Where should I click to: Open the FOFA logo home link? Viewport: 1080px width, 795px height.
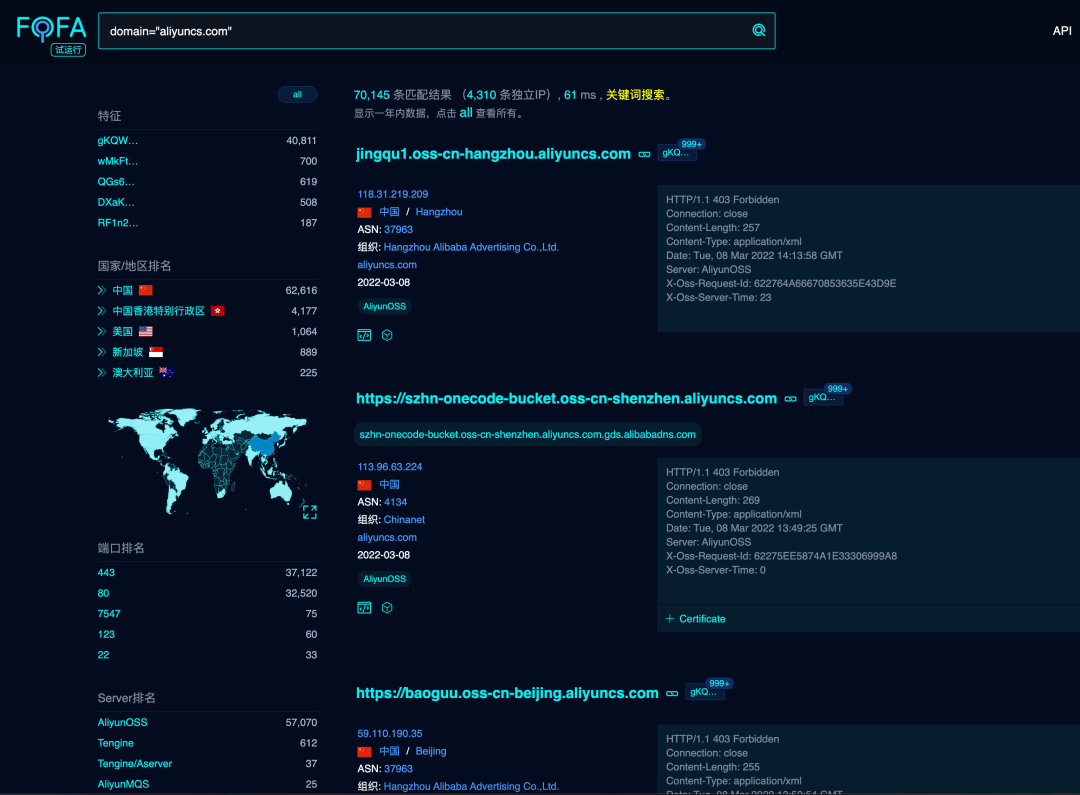52,34
